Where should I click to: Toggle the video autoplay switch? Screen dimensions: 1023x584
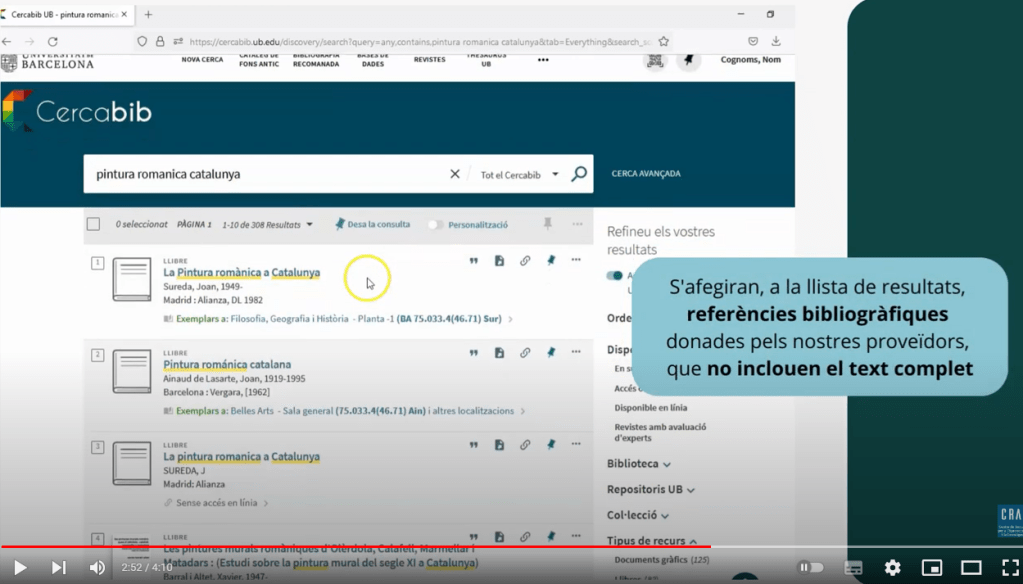810,568
